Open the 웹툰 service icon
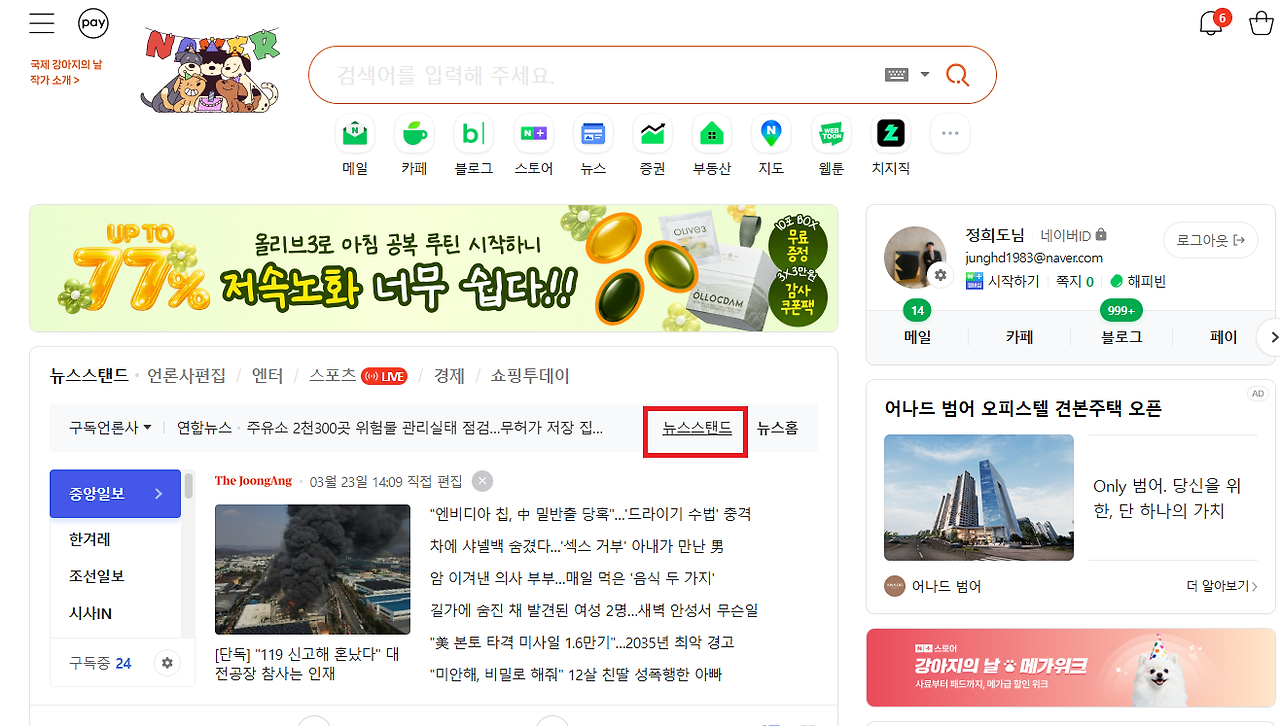 pyautogui.click(x=830, y=133)
